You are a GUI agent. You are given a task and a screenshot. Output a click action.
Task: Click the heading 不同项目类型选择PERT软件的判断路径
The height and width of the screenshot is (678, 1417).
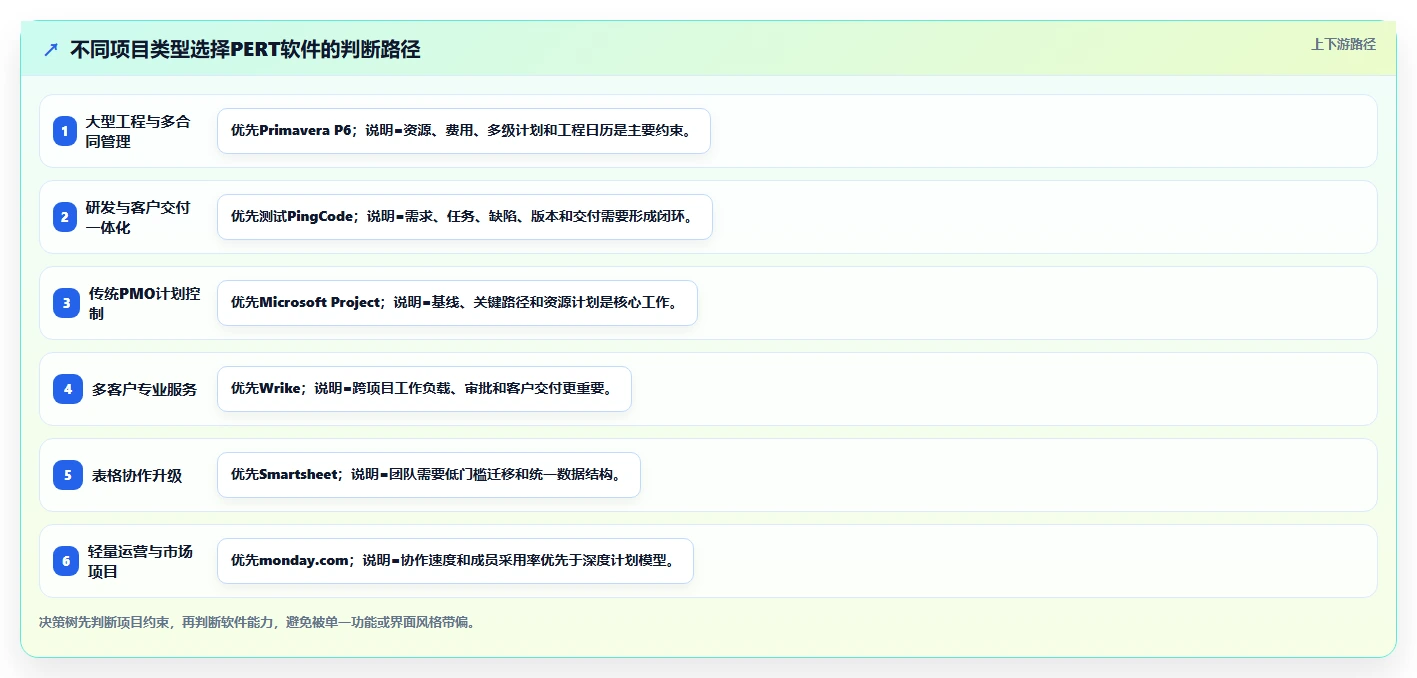(x=245, y=49)
